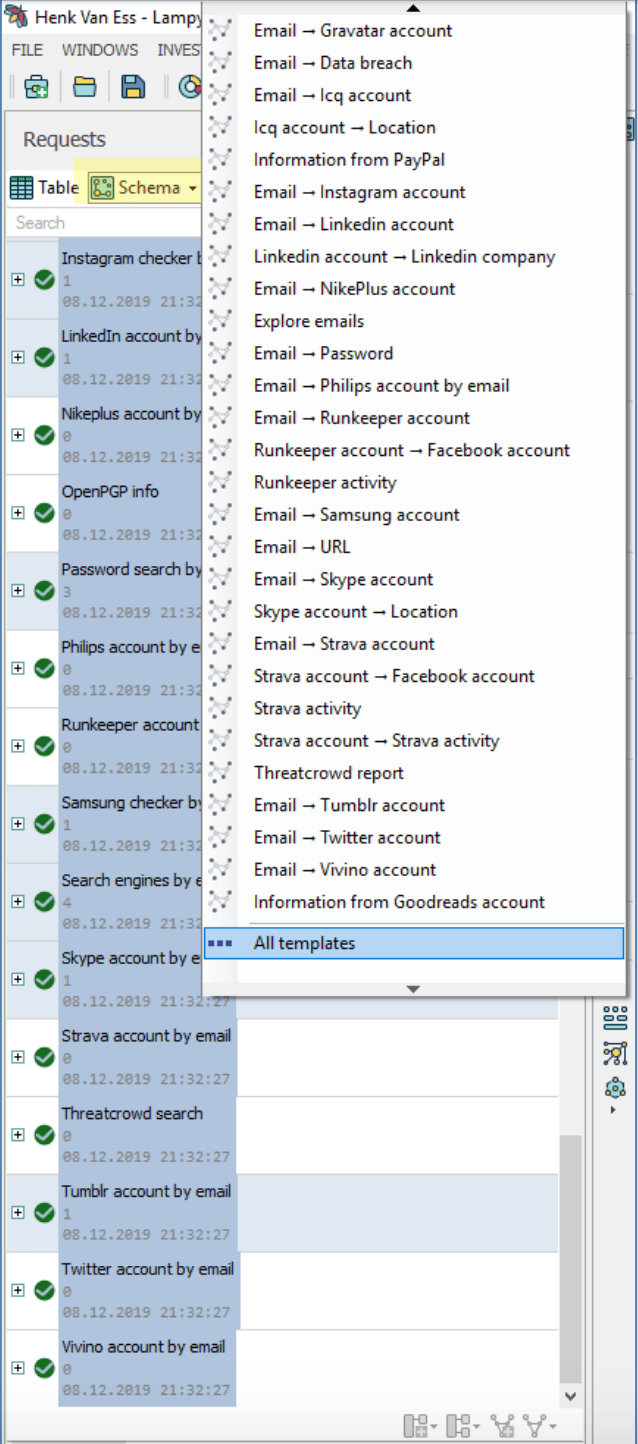Select Email → URL template
Image resolution: width=638 pixels, height=1444 pixels.
point(302,547)
